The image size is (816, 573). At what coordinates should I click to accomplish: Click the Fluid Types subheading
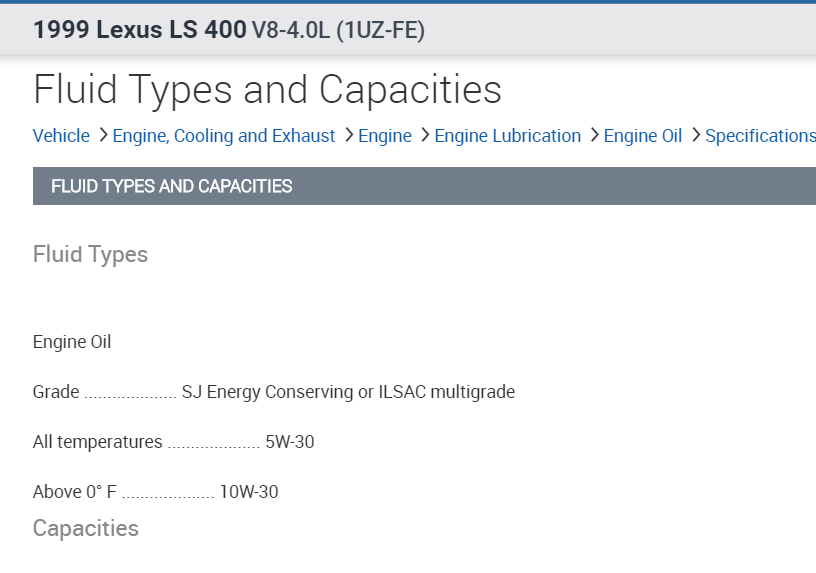tap(90, 255)
